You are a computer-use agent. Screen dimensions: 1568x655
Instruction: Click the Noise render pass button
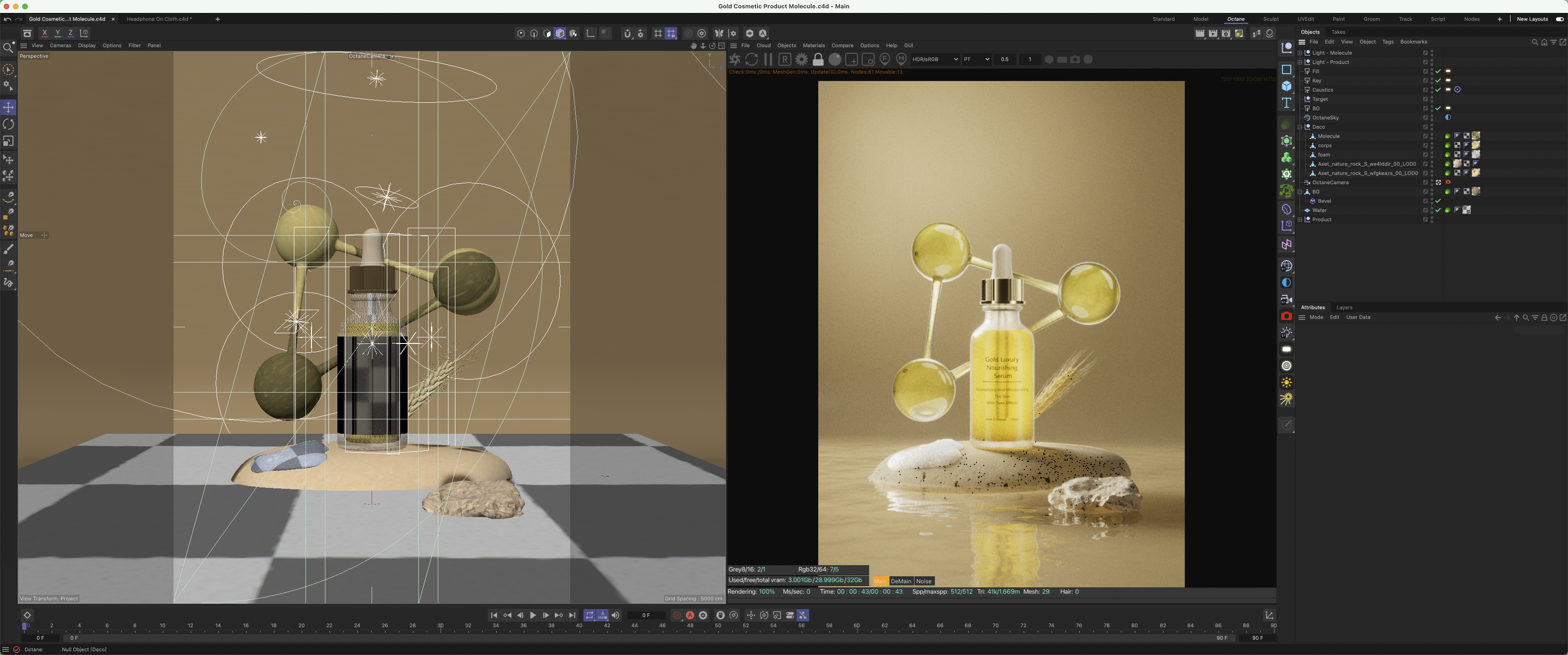click(924, 581)
